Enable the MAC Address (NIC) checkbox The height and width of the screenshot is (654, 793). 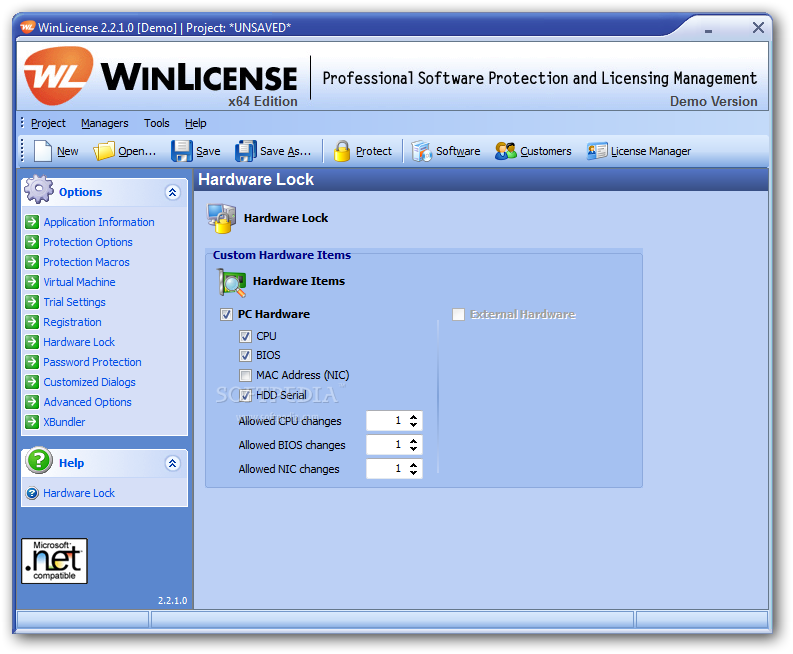coord(245,375)
